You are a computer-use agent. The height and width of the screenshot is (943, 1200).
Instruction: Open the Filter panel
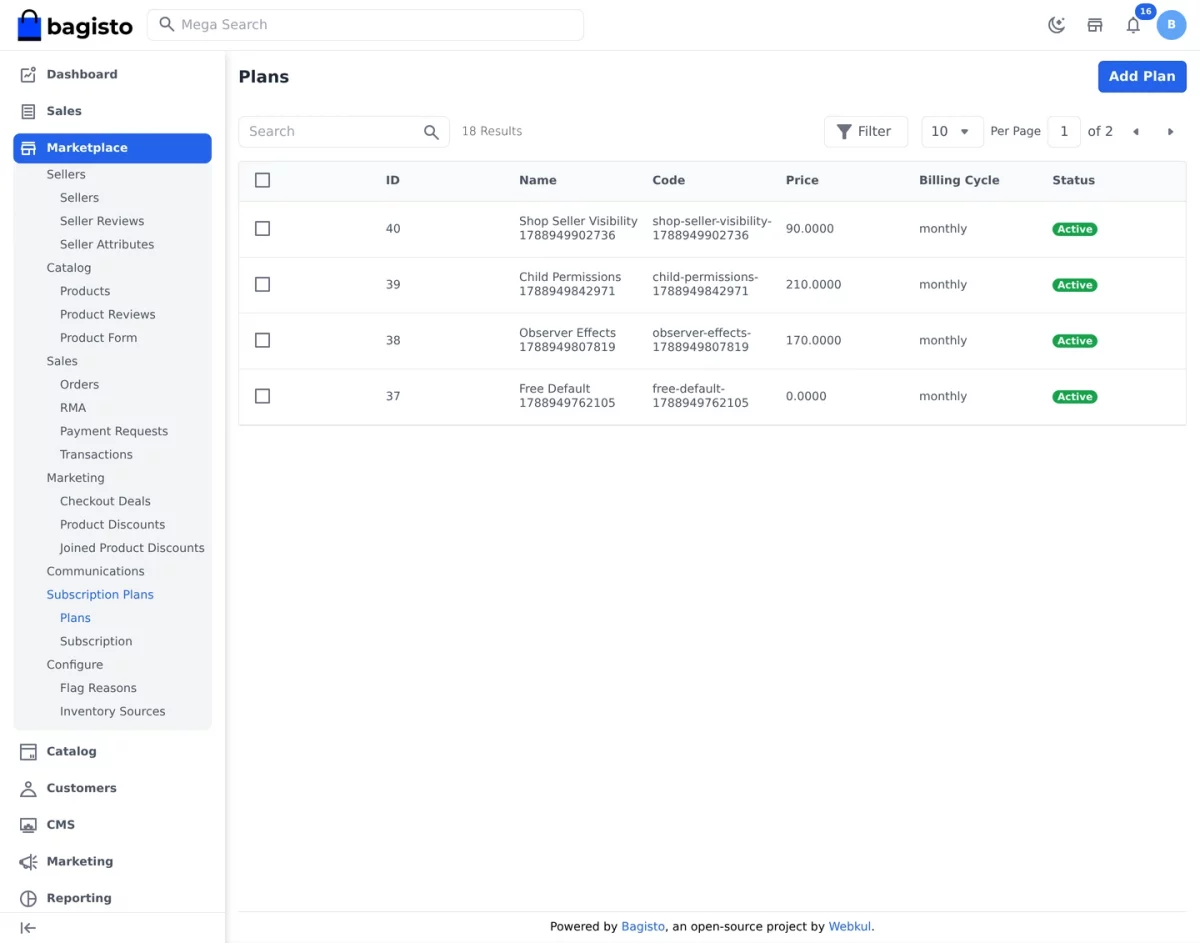tap(866, 132)
